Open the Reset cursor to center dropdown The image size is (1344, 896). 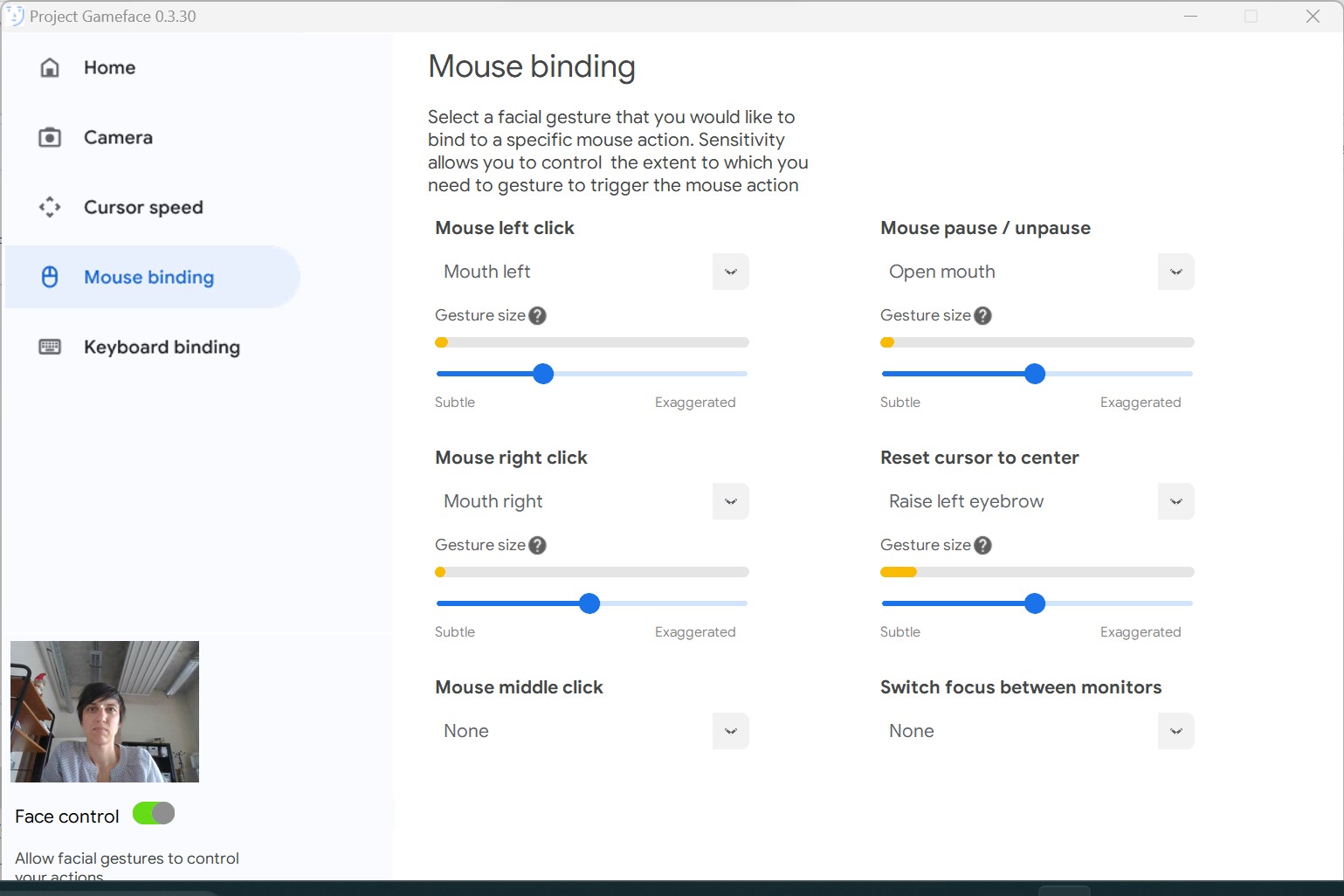pyautogui.click(x=1175, y=502)
